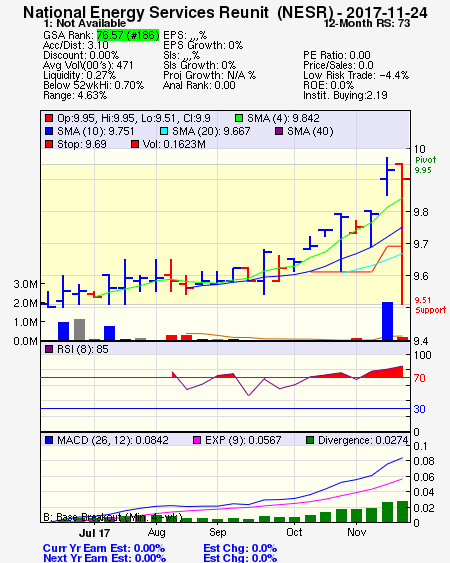Click the Proj Growth: N/A % text
The height and width of the screenshot is (563, 450).
click(209, 75)
